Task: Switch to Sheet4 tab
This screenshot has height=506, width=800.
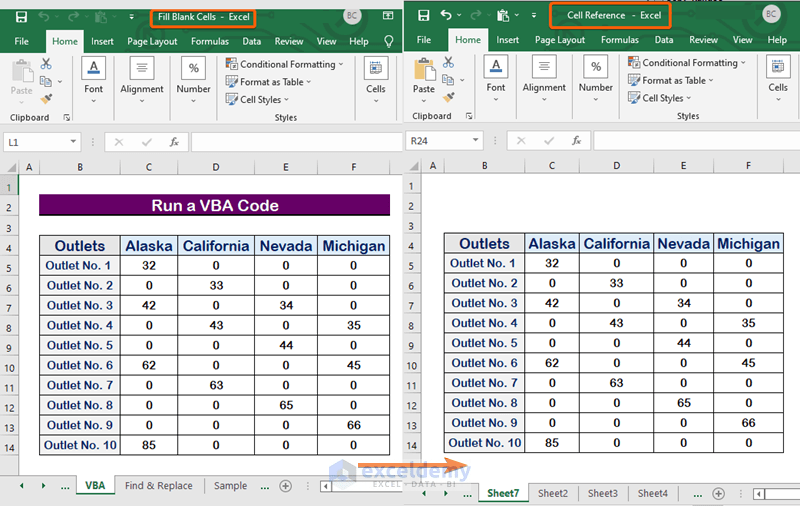Action: click(x=653, y=493)
